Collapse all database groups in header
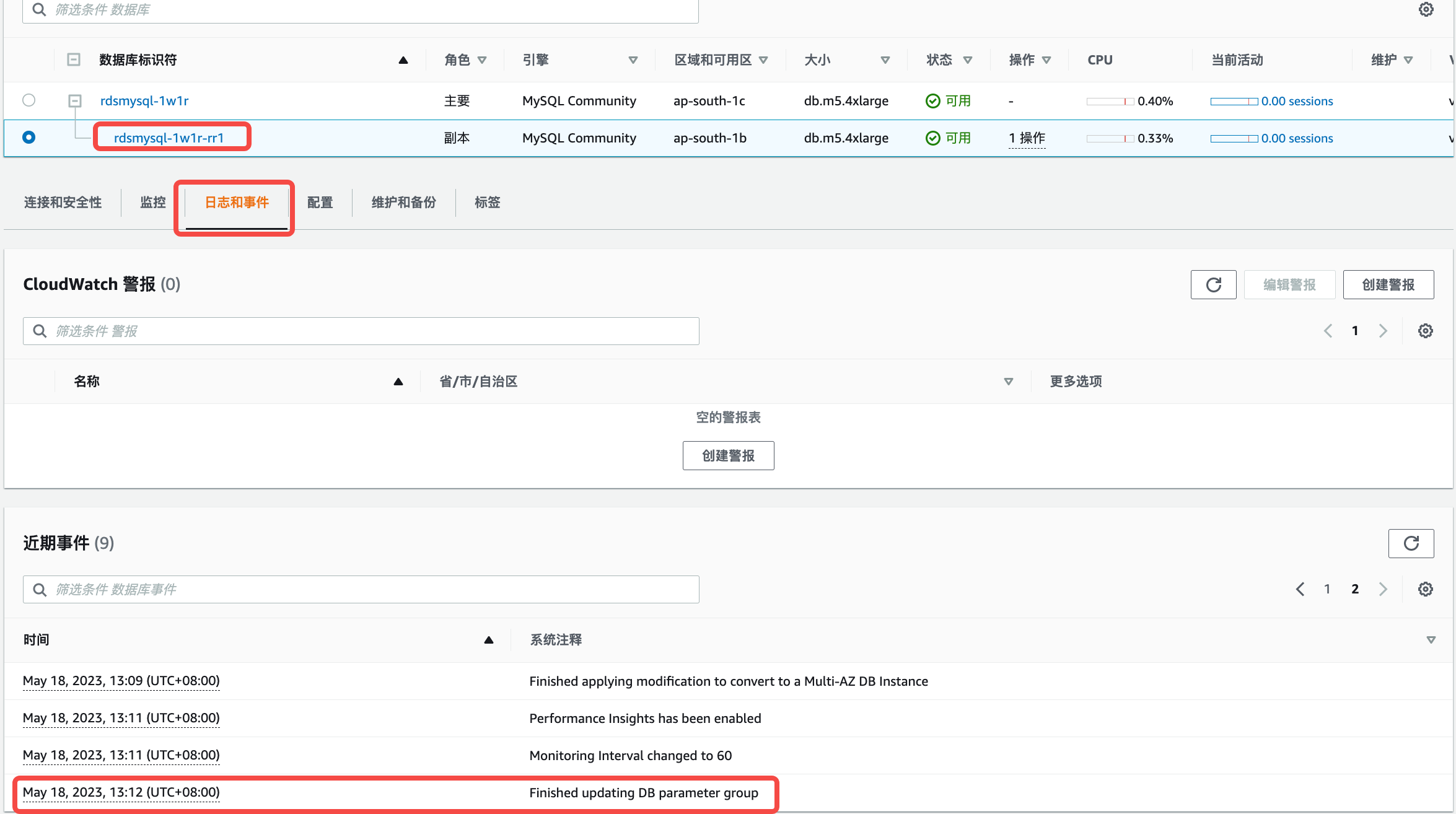The image size is (1456, 814). pyautogui.click(x=74, y=60)
